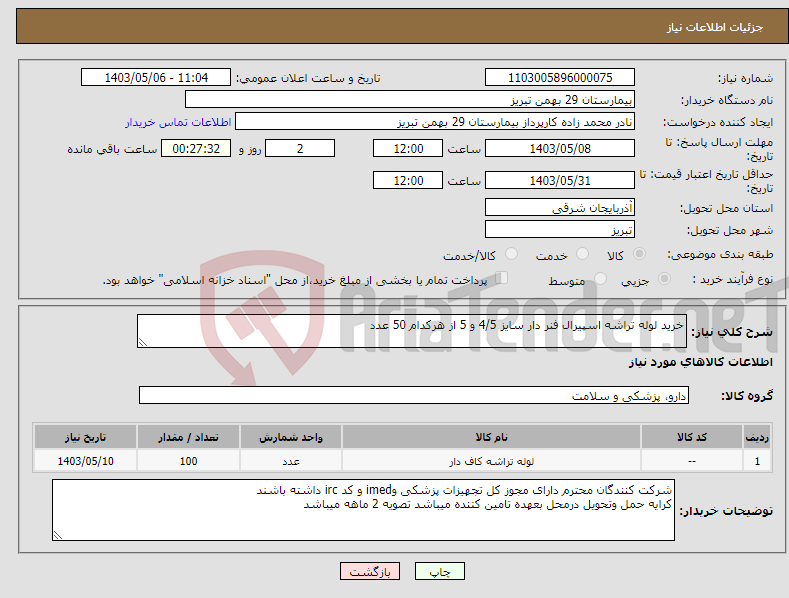Click the province field آذربایجان شرقی

560,207
